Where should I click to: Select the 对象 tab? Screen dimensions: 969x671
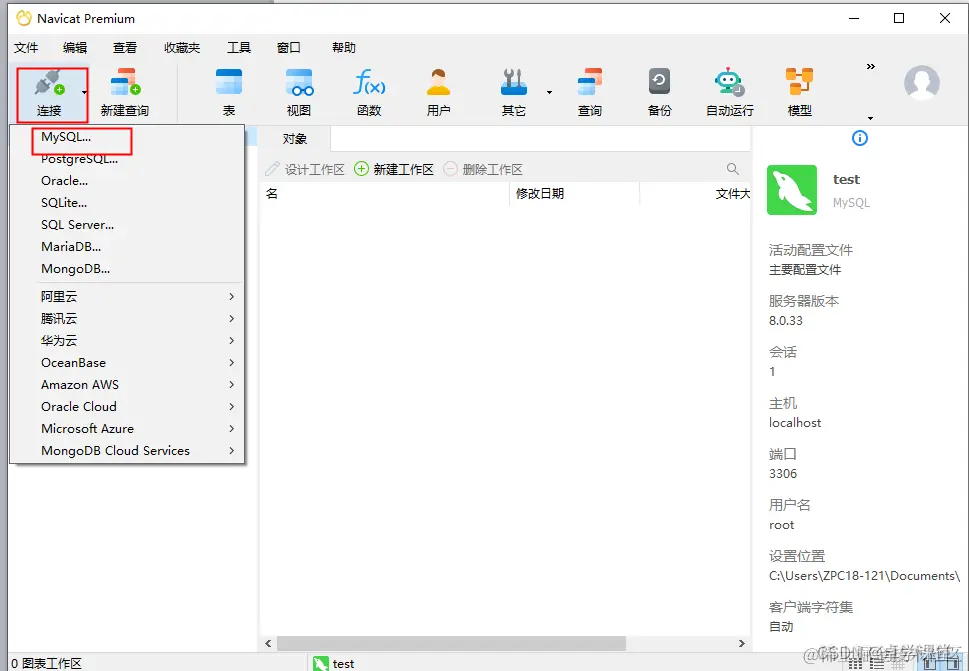coord(295,139)
